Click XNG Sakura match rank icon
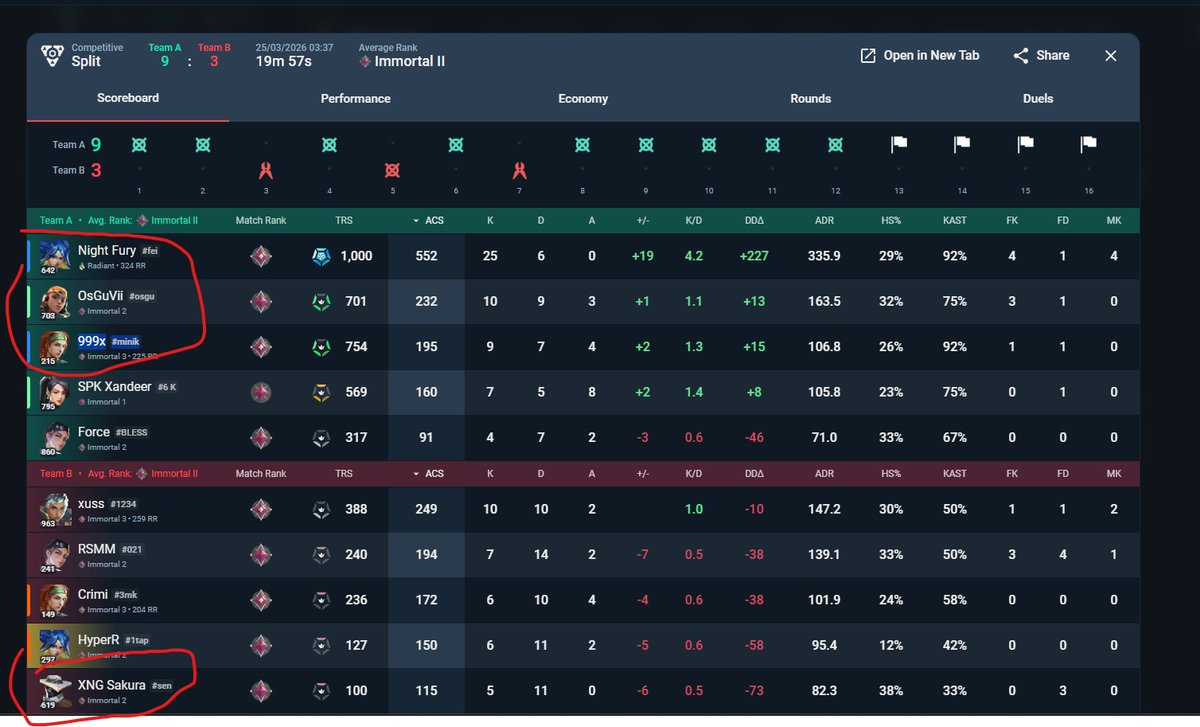Screen dimensions: 1200x727 261,690
